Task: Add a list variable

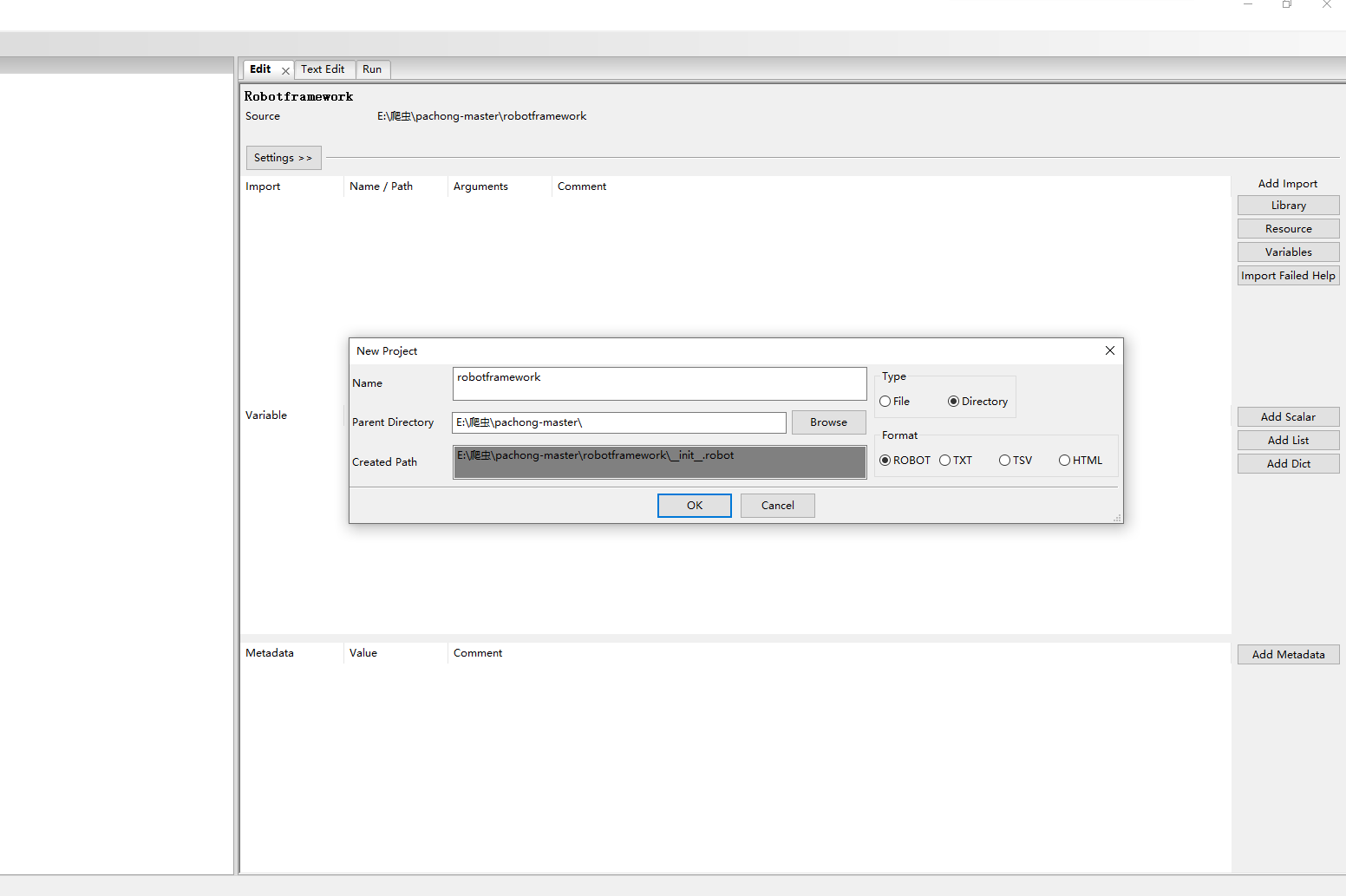Action: 1289,441
